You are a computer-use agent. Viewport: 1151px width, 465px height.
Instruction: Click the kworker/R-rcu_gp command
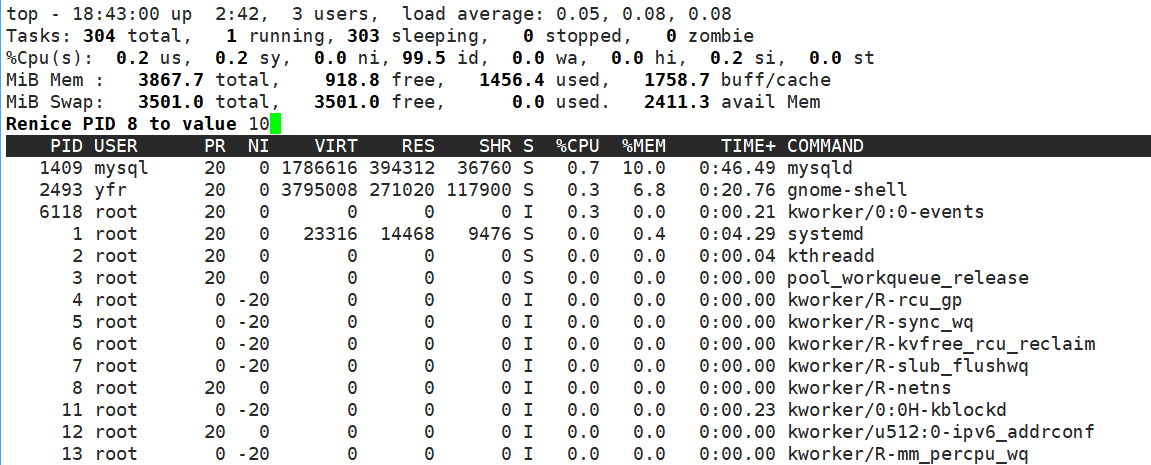874,300
